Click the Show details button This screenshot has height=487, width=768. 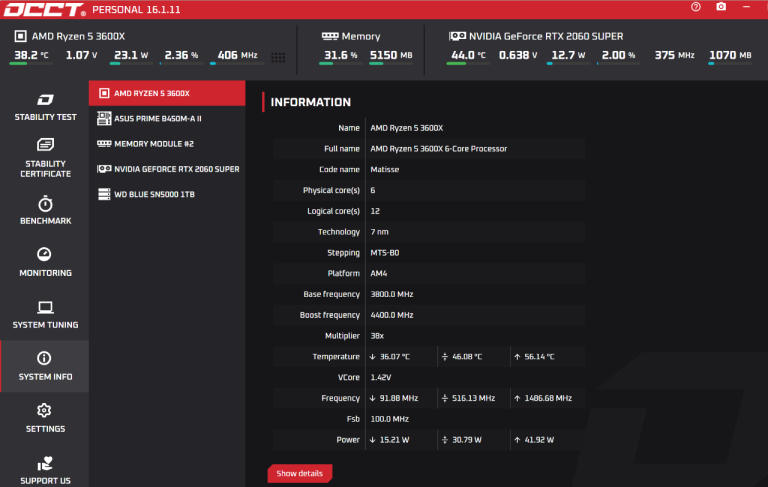tap(300, 473)
